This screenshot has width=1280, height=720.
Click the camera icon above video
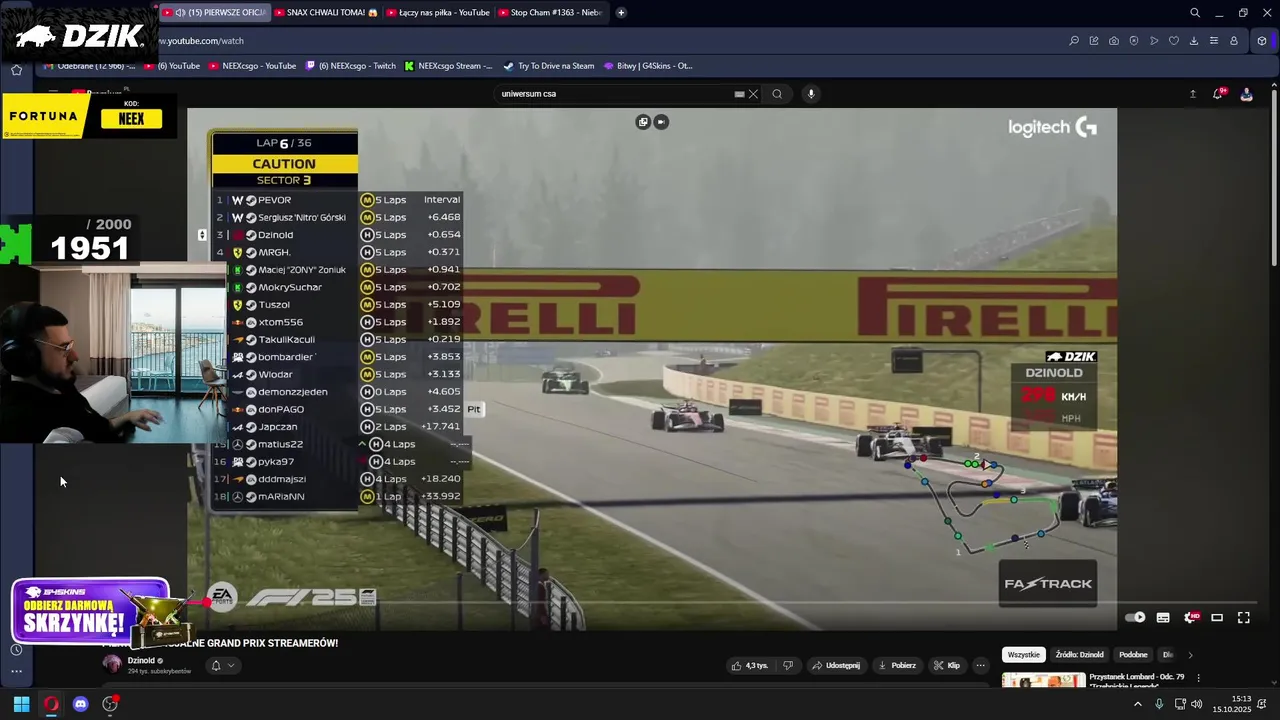point(661,122)
